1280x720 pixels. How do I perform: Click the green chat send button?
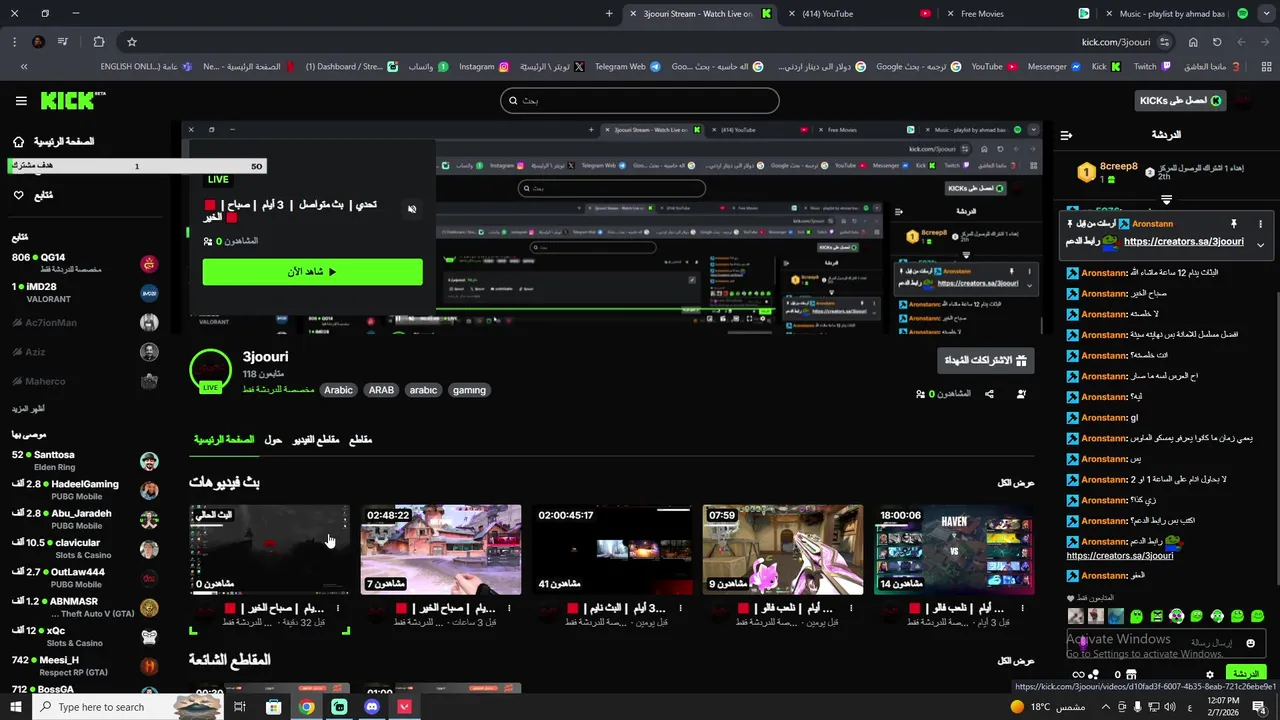[1245, 674]
